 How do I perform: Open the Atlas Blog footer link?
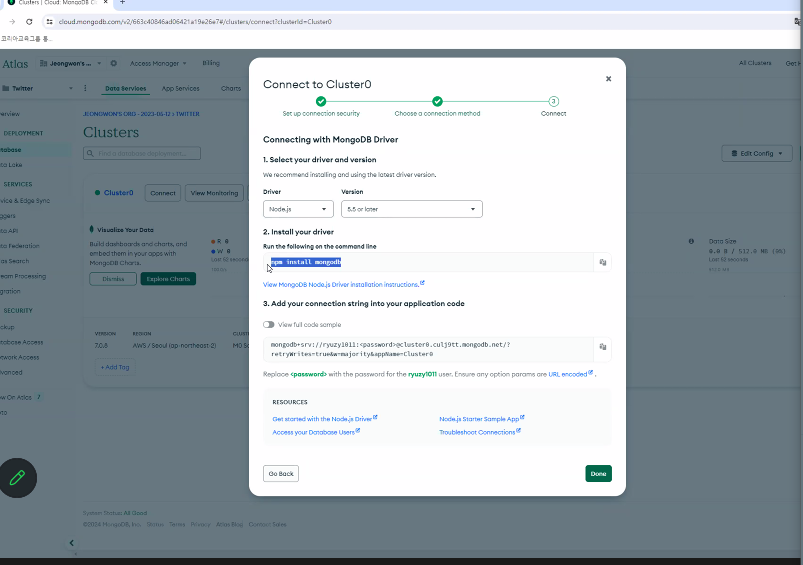229,525
